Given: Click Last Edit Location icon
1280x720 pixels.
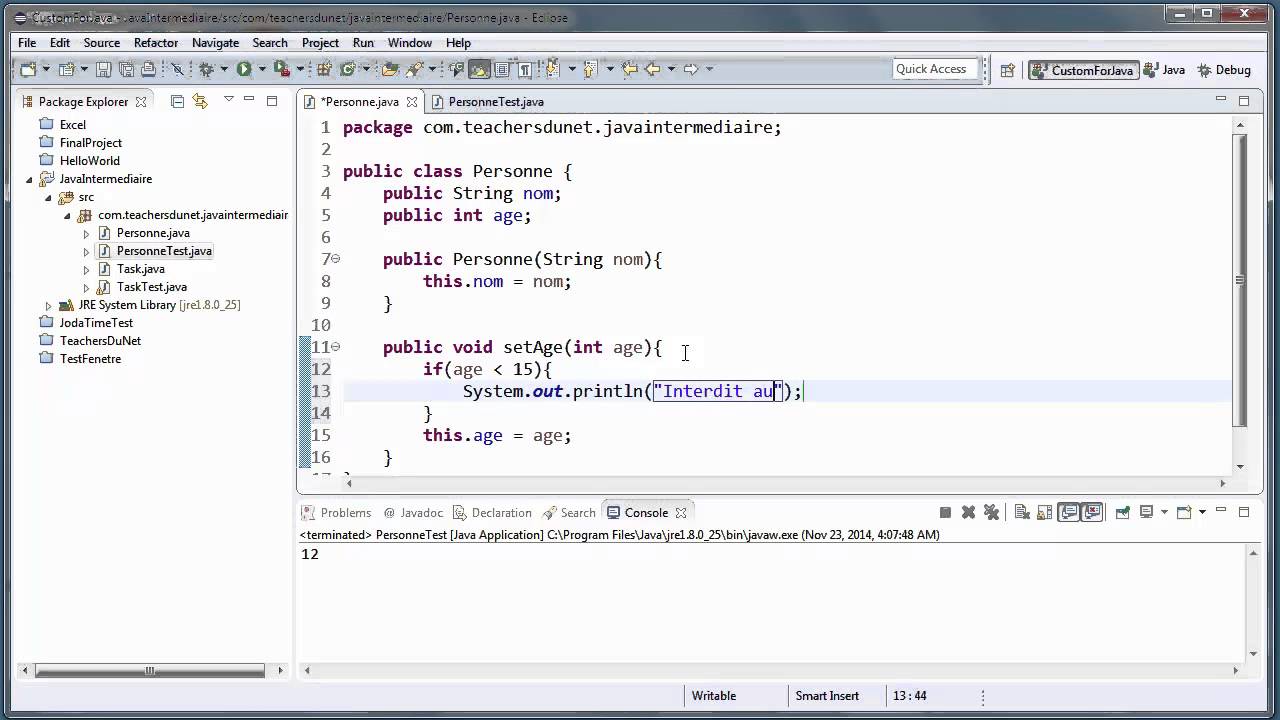Looking at the screenshot, I should [630, 69].
